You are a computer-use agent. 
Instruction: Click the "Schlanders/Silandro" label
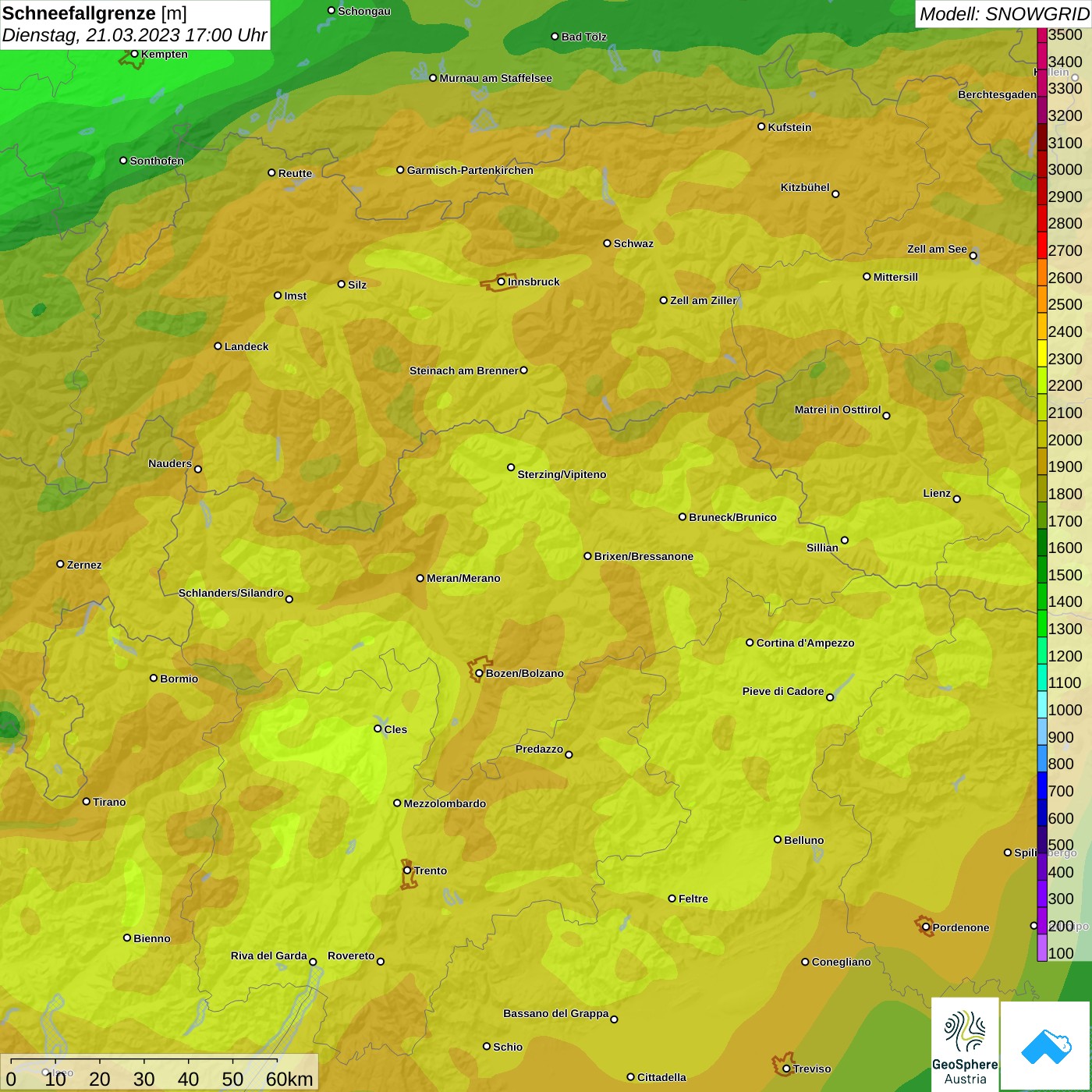coord(231,593)
